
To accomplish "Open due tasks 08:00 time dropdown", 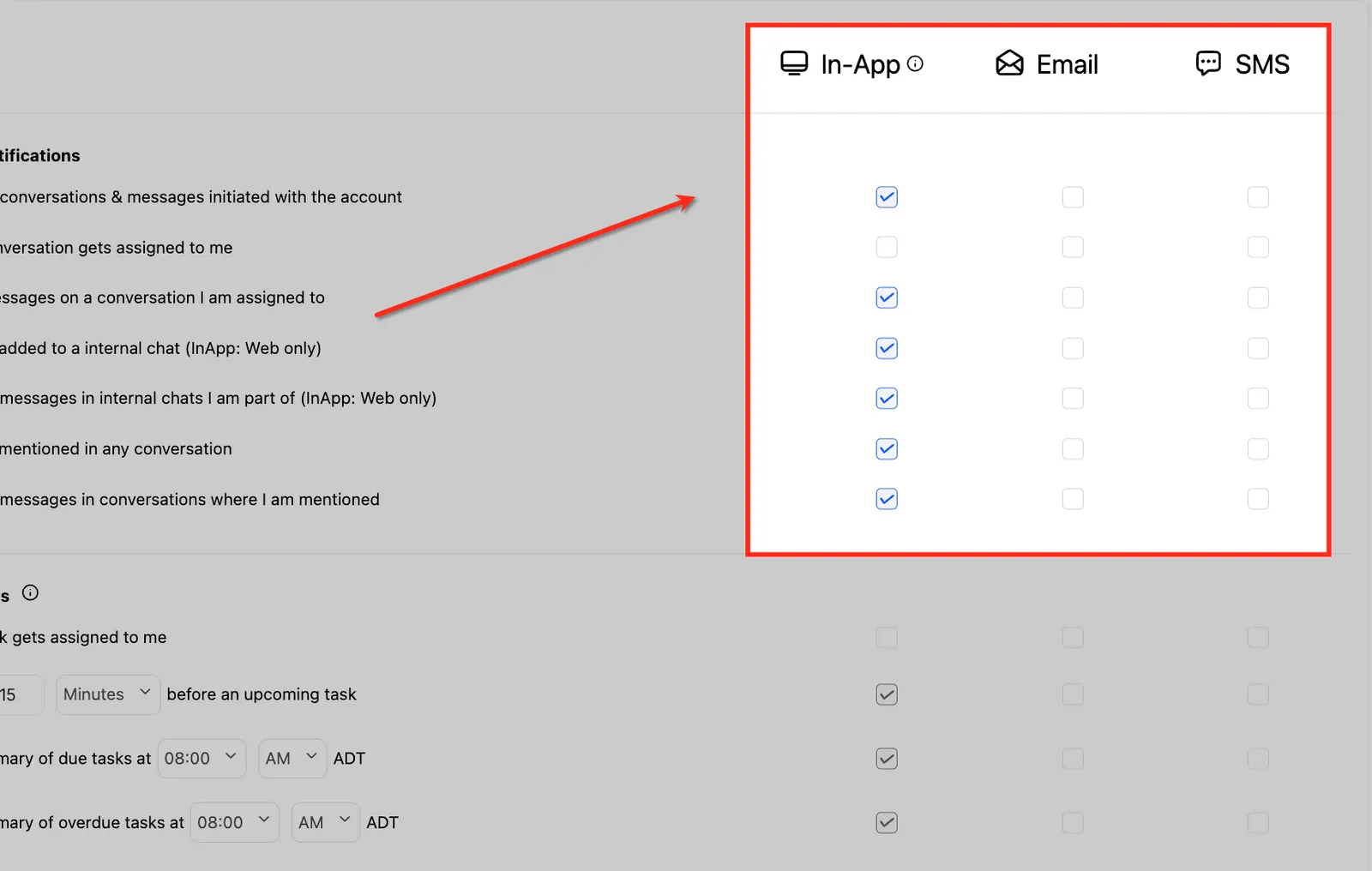I will pyautogui.click(x=202, y=759).
